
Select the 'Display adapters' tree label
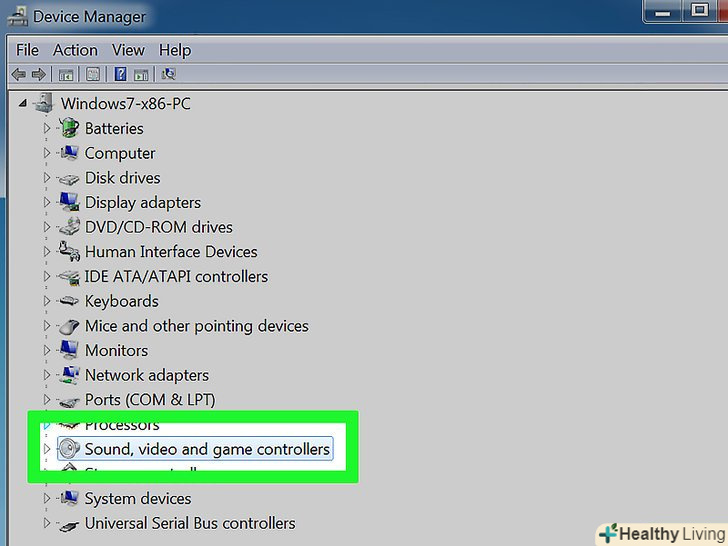pyautogui.click(x=143, y=202)
